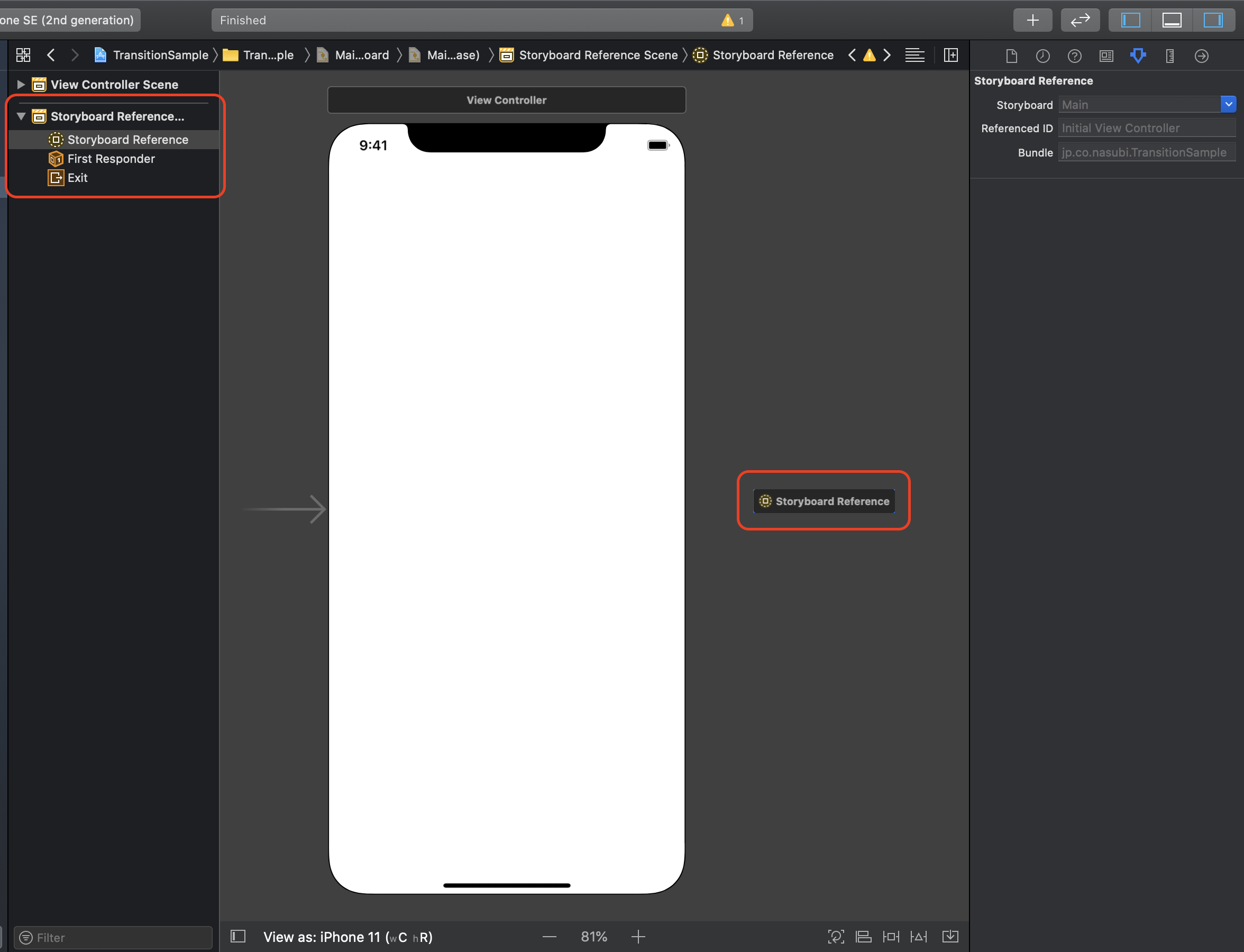Open the code review arrows button
This screenshot has width=1244, height=952.
1080,21
